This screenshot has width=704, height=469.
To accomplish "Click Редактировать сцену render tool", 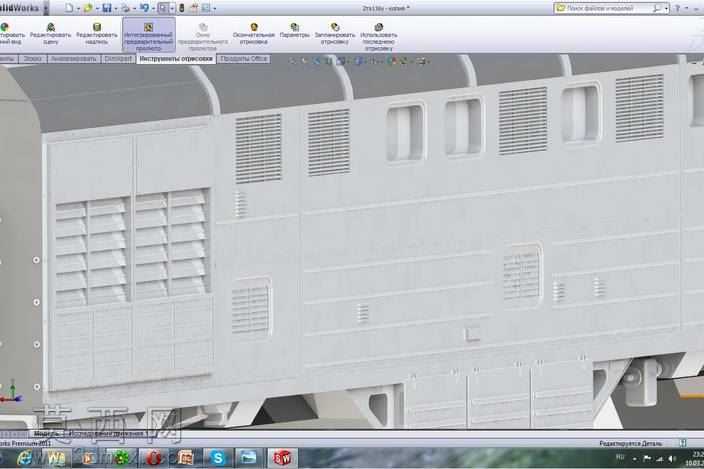I will tap(51, 34).
